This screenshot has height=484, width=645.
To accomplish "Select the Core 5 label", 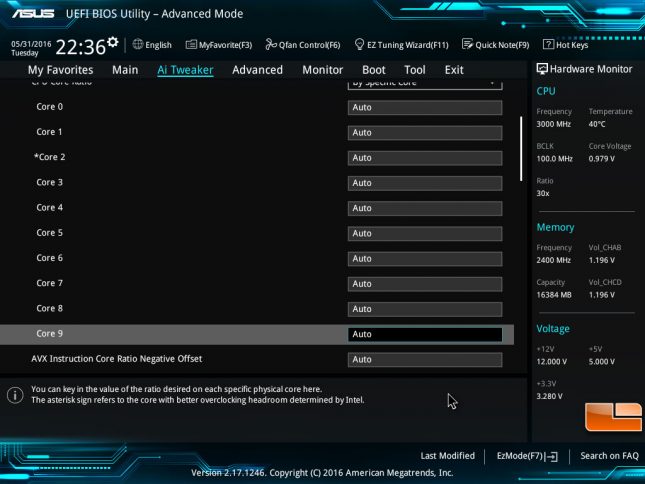I will click(49, 233).
